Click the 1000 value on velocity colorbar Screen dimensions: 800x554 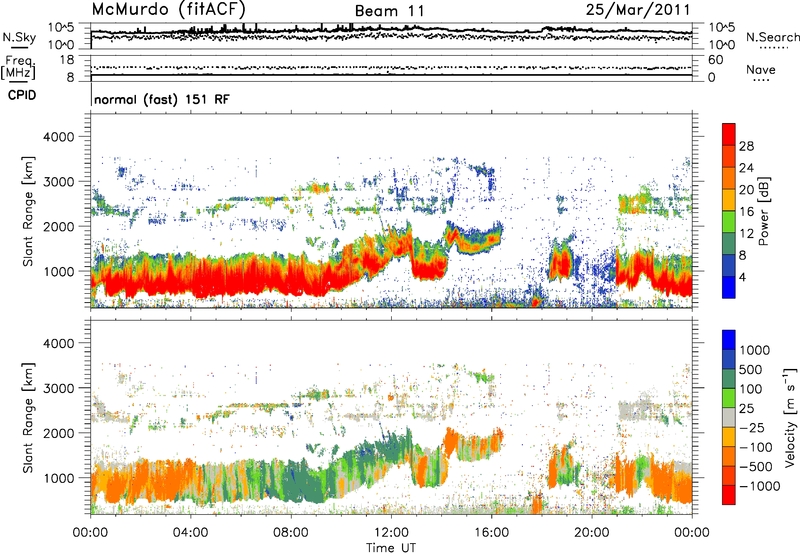754,350
